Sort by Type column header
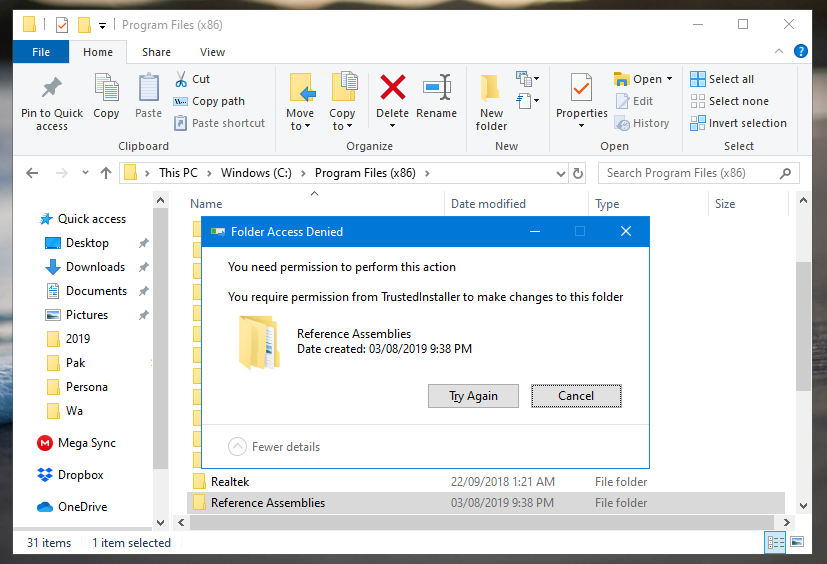Image resolution: width=827 pixels, height=564 pixels. coord(607,204)
